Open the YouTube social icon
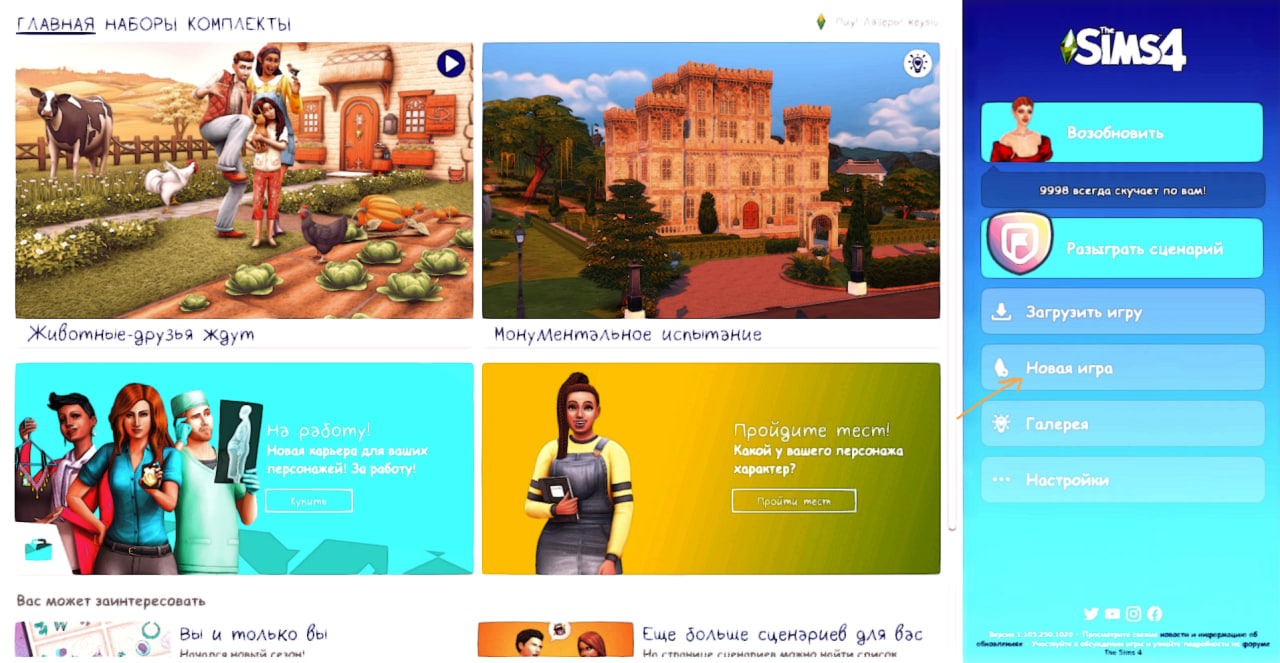 click(x=1112, y=614)
